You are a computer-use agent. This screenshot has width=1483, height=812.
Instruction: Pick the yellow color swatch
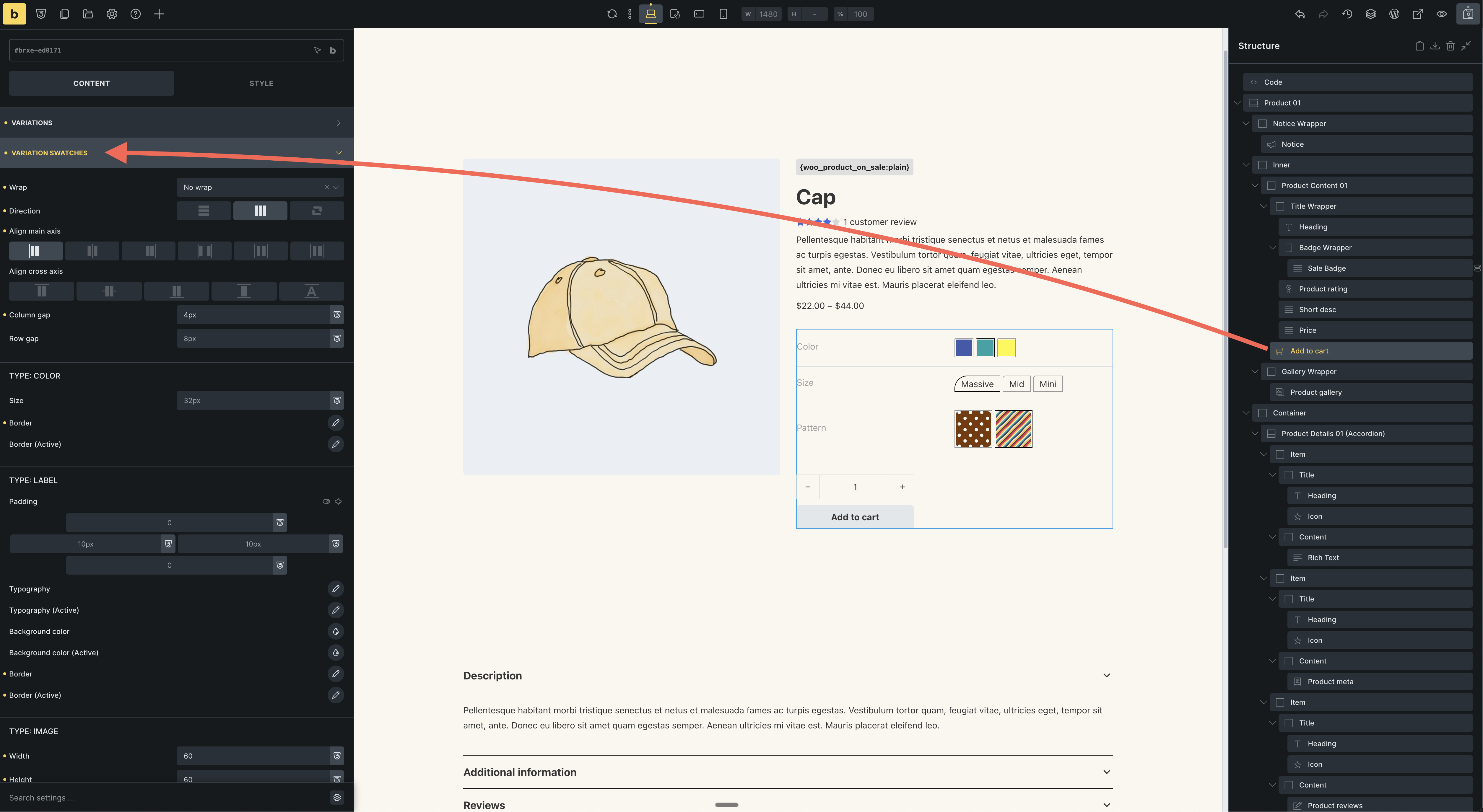(1006, 348)
